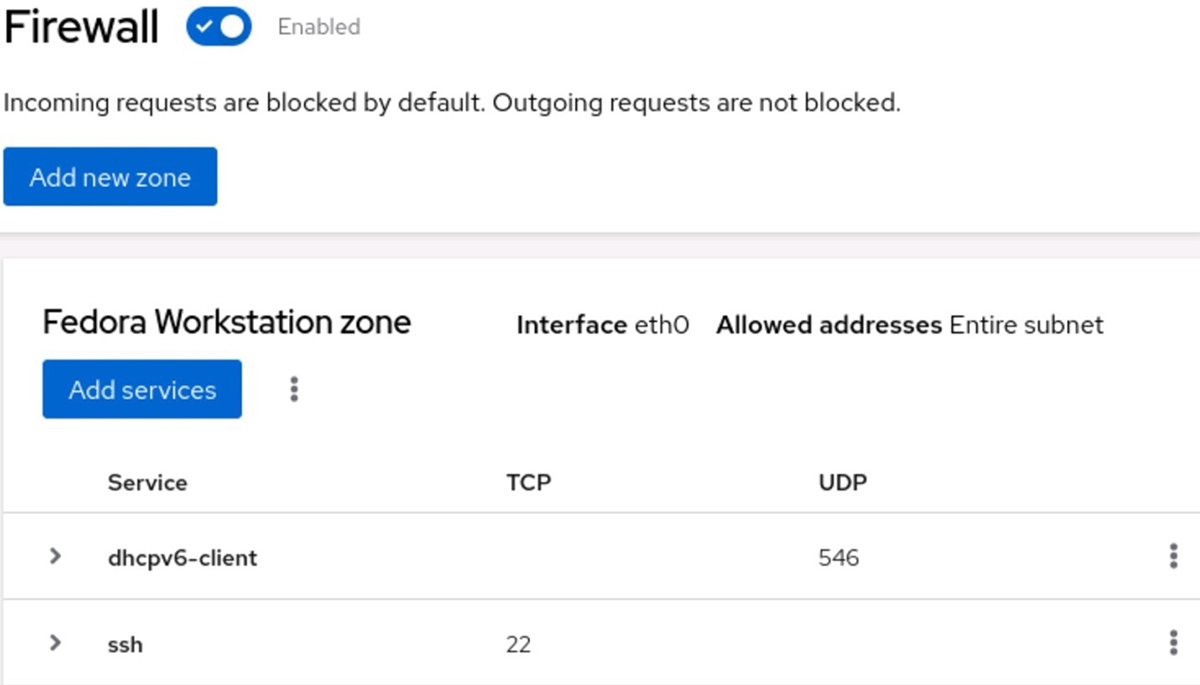This screenshot has width=1200, height=685.
Task: Click TCP port 22 cell
Action: point(518,645)
